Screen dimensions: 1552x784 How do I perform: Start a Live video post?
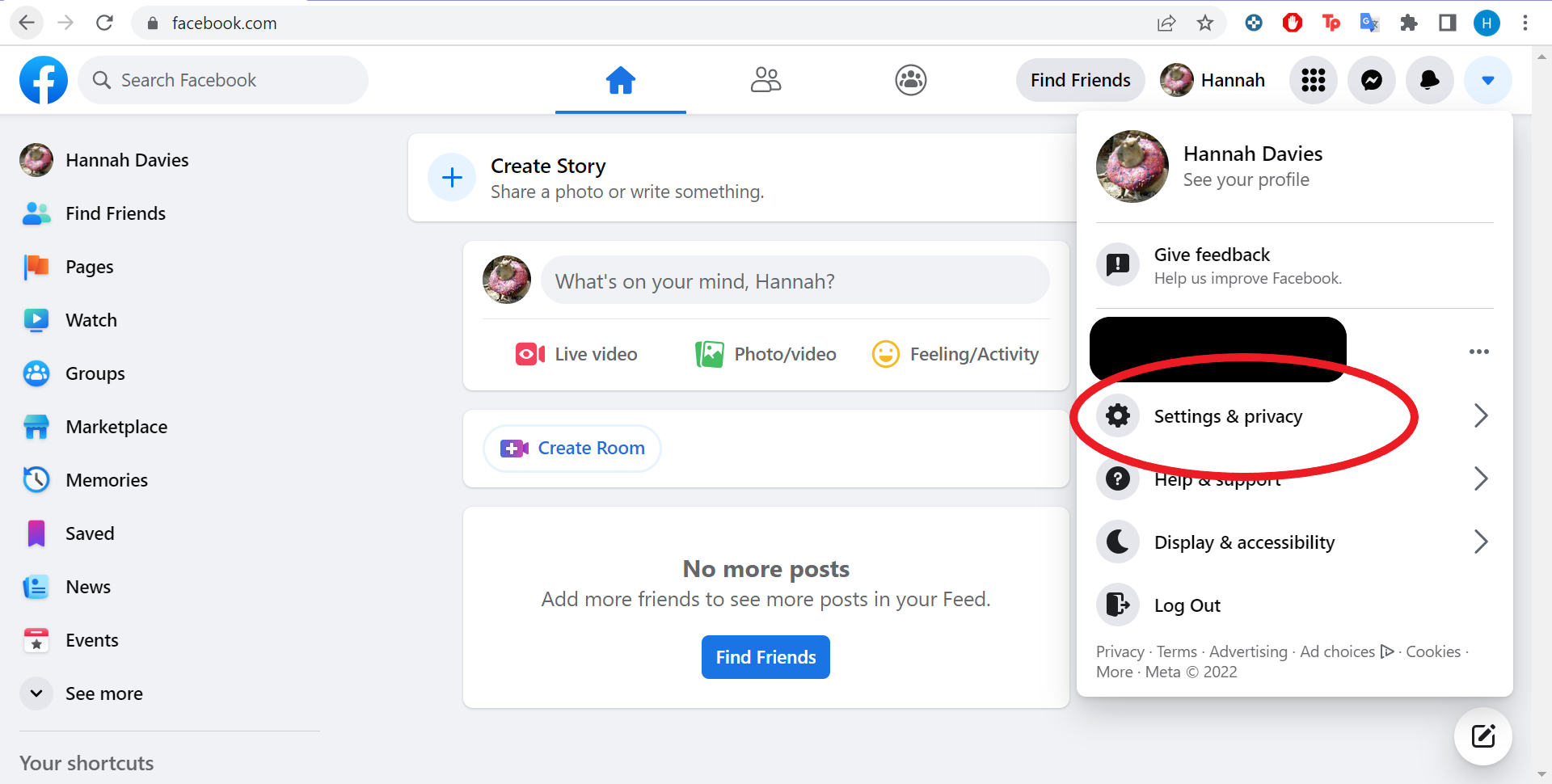click(576, 354)
